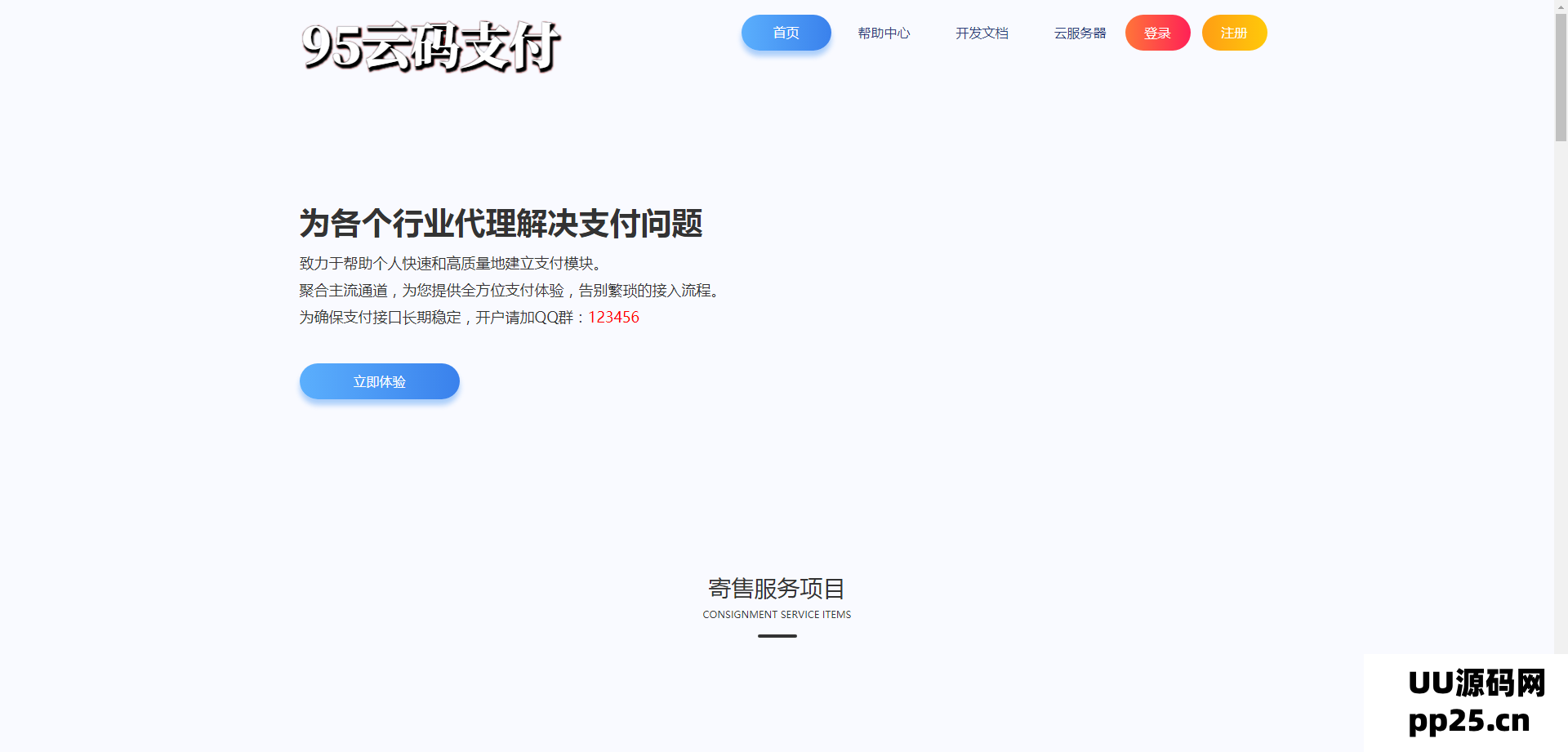Click the 登录 button
The width and height of the screenshot is (1568, 752).
pyautogui.click(x=1157, y=33)
